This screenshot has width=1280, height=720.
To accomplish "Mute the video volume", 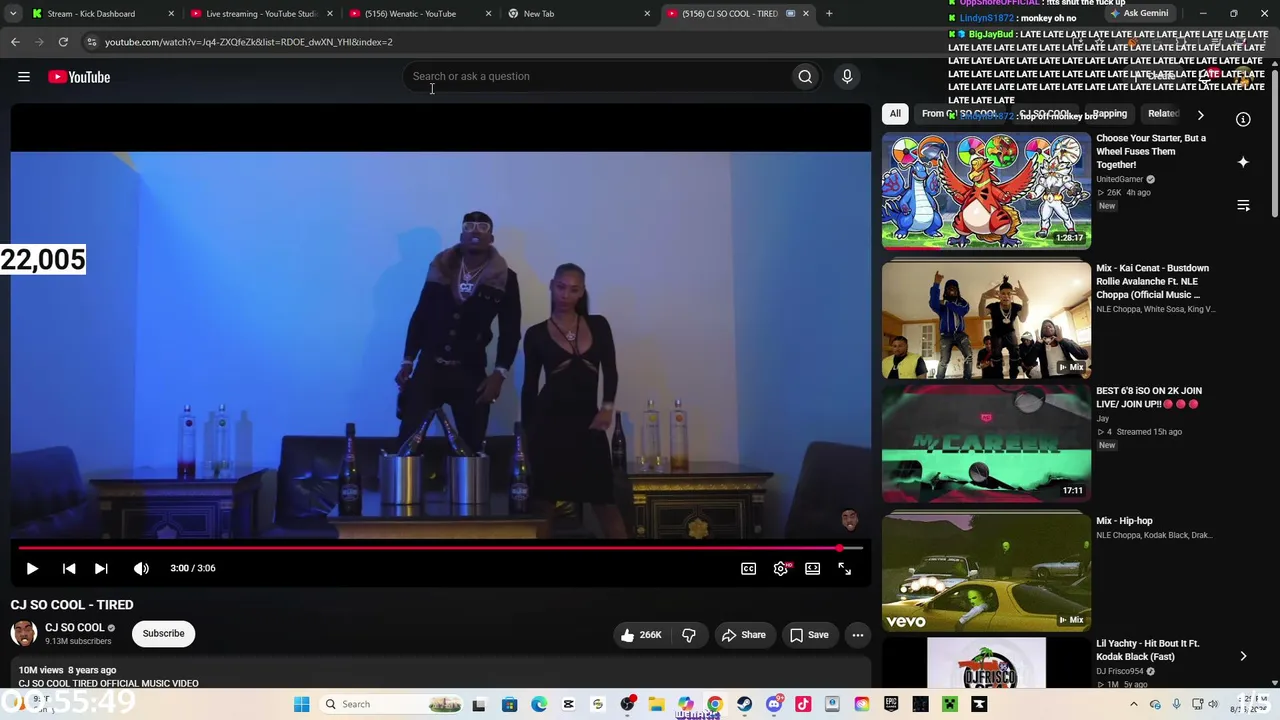I will tap(141, 568).
